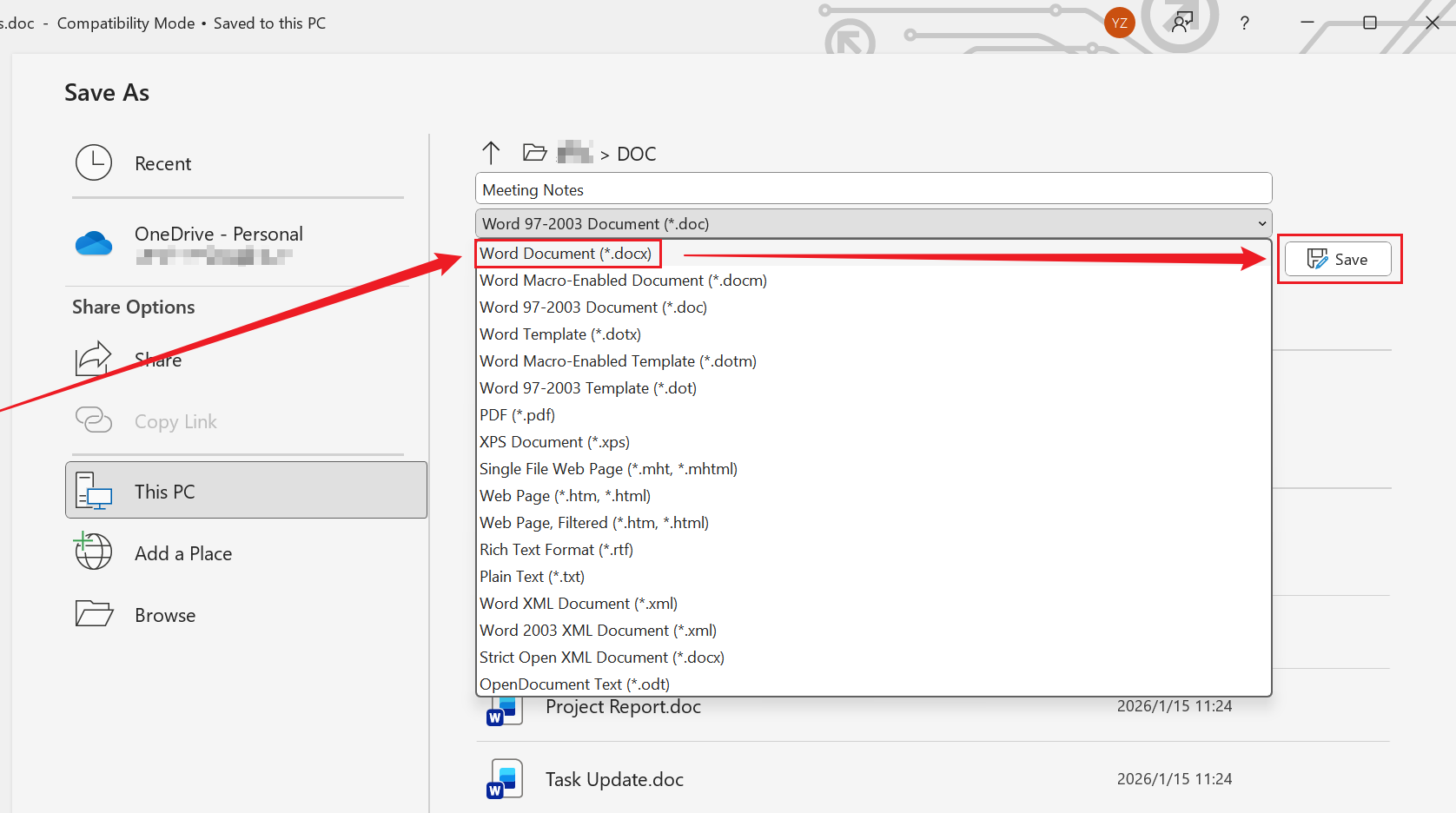This screenshot has height=813, width=1456.
Task: Copy a link to the document
Action: (175, 421)
